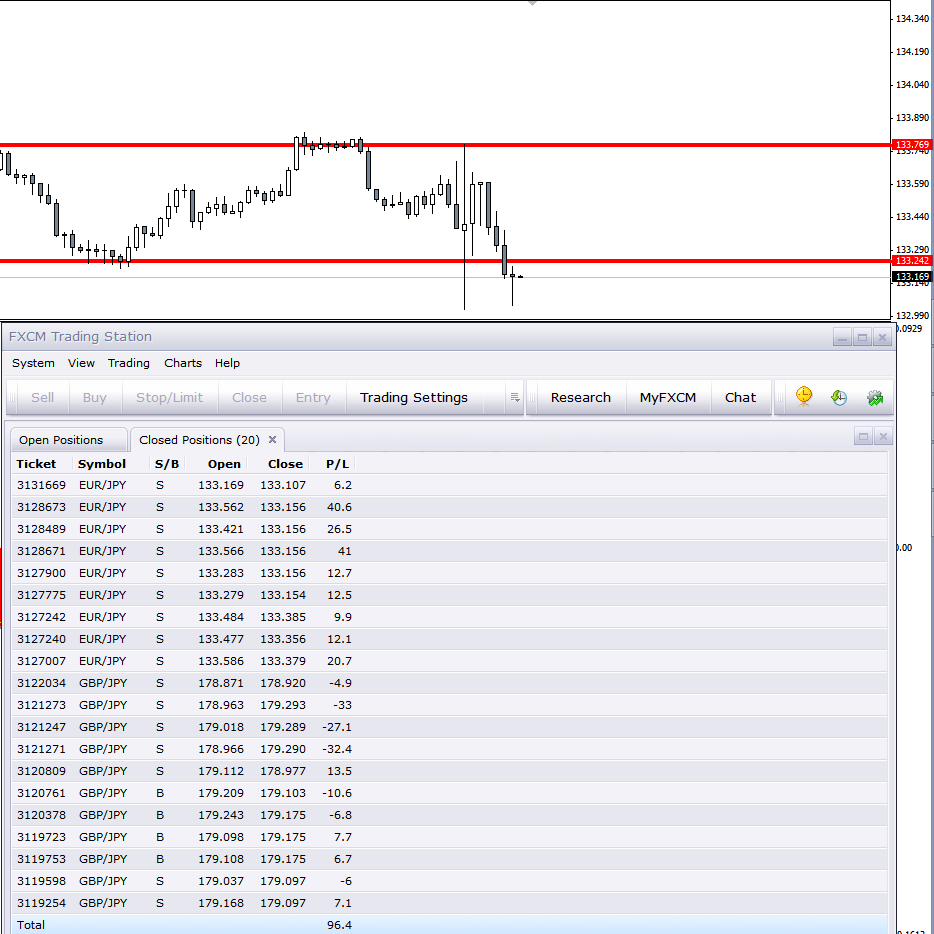Close the positions panel using its x button
This screenshot has height=934, width=934.
[883, 437]
